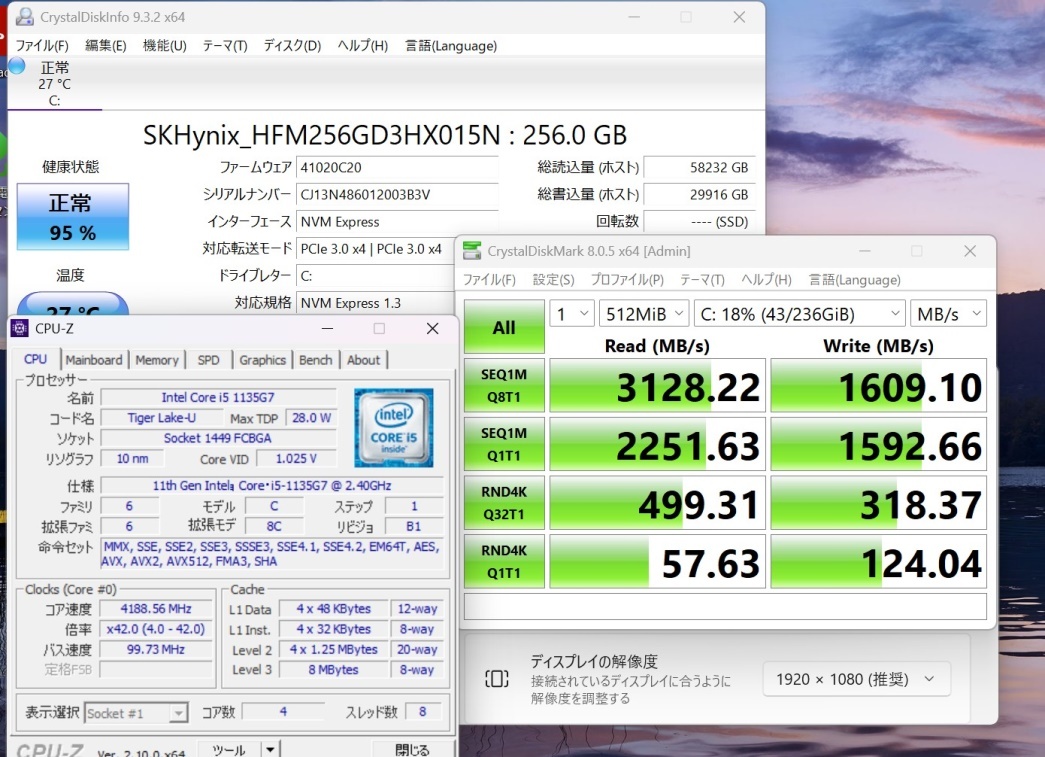The image size is (1045, 757).
Task: Click SEQ1M Q8T1 write result 1609.10
Action: coord(878,386)
